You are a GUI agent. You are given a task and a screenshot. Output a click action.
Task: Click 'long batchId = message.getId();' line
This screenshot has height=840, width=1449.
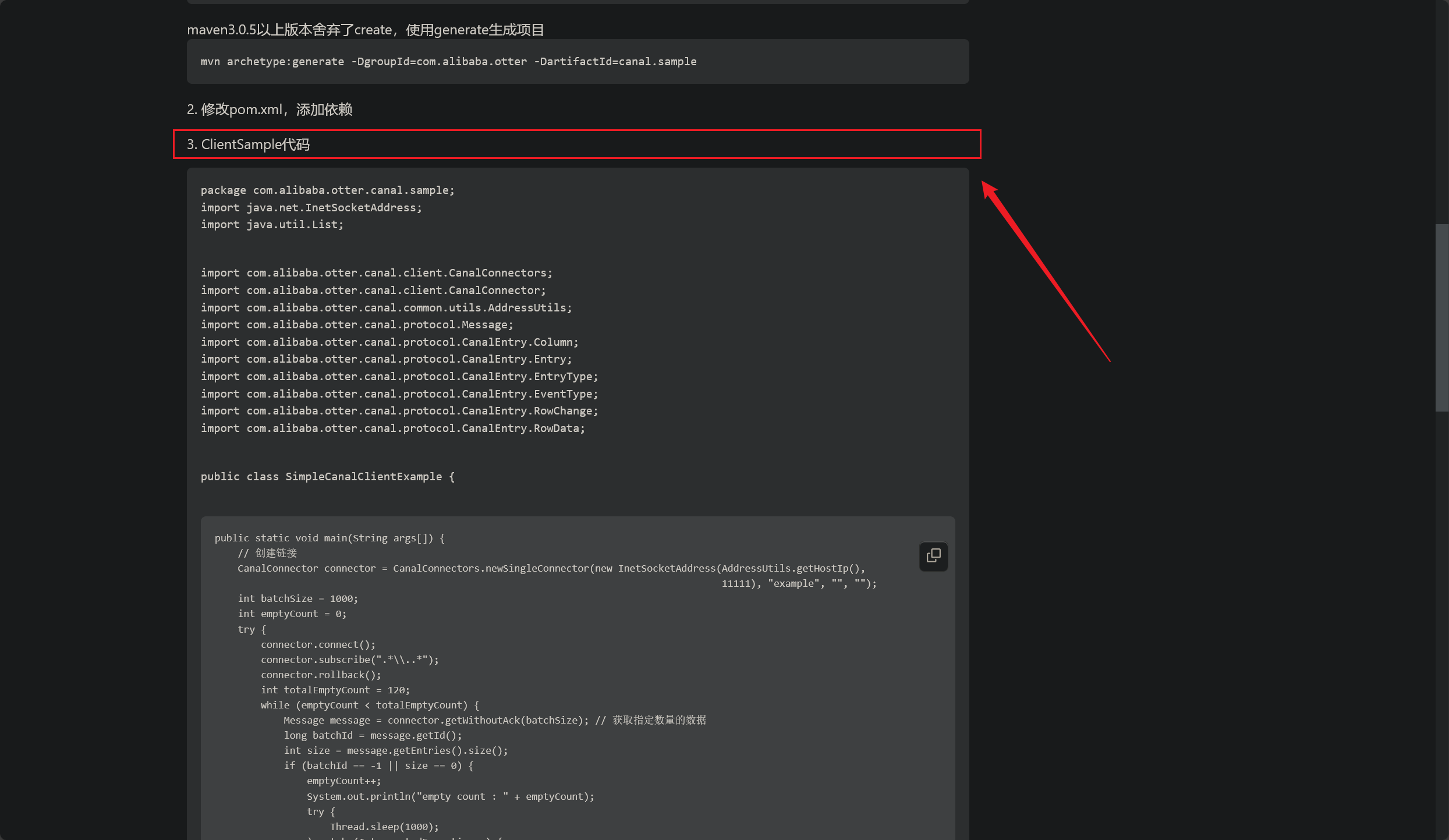373,736
